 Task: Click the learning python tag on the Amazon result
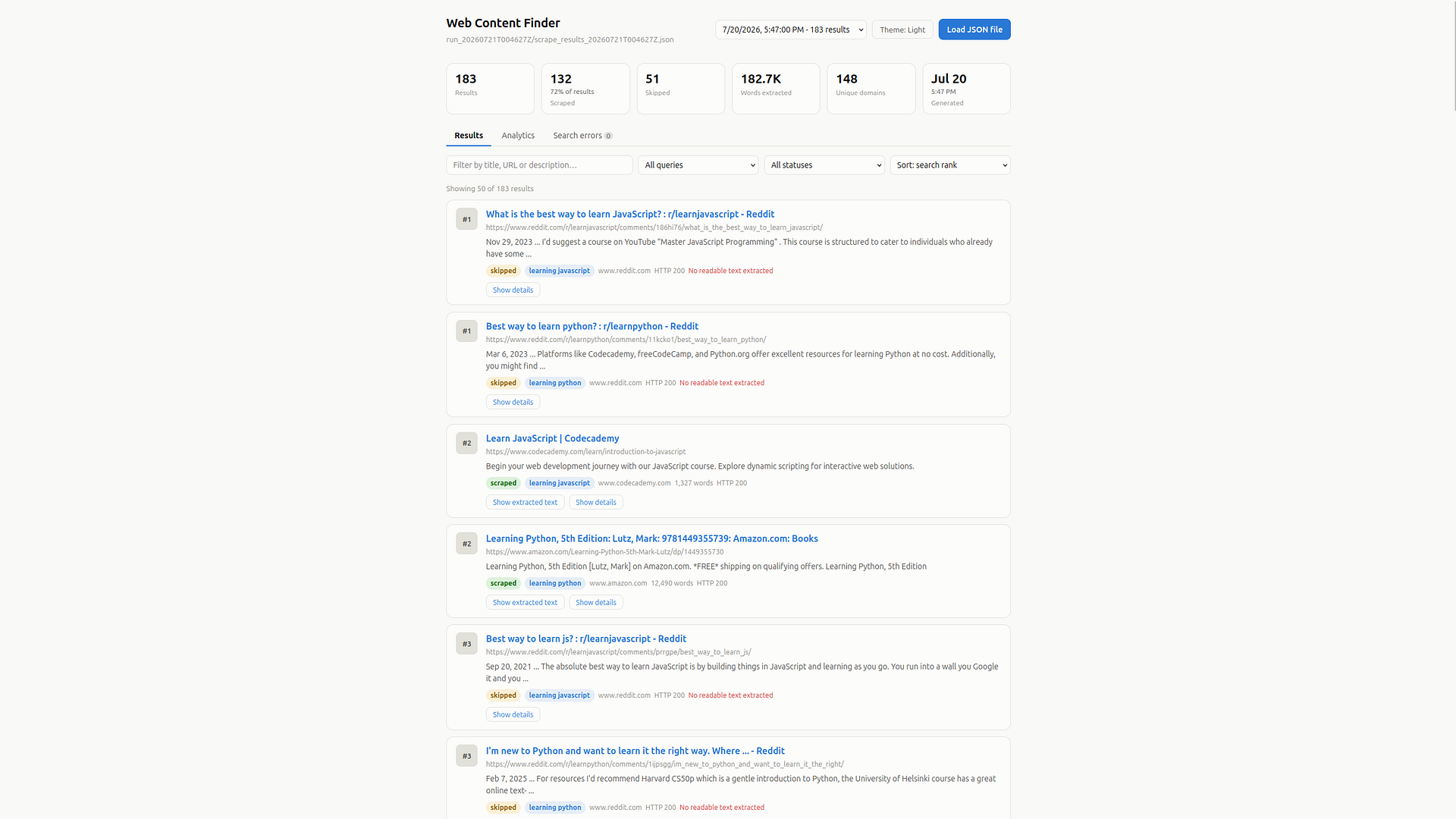tap(555, 584)
